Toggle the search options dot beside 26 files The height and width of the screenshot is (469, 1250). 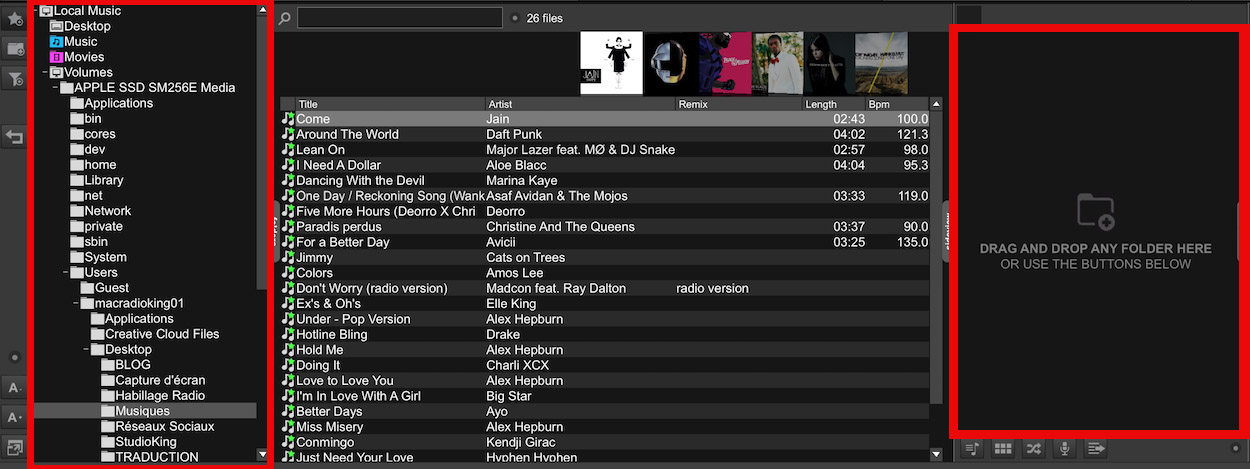click(x=514, y=18)
